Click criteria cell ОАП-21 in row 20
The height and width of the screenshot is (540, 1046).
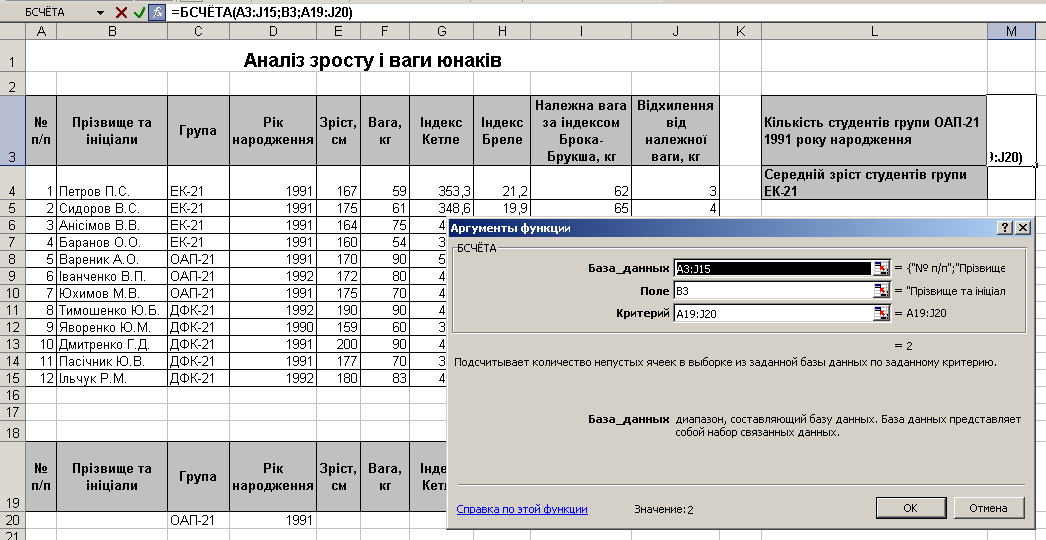[x=198, y=520]
